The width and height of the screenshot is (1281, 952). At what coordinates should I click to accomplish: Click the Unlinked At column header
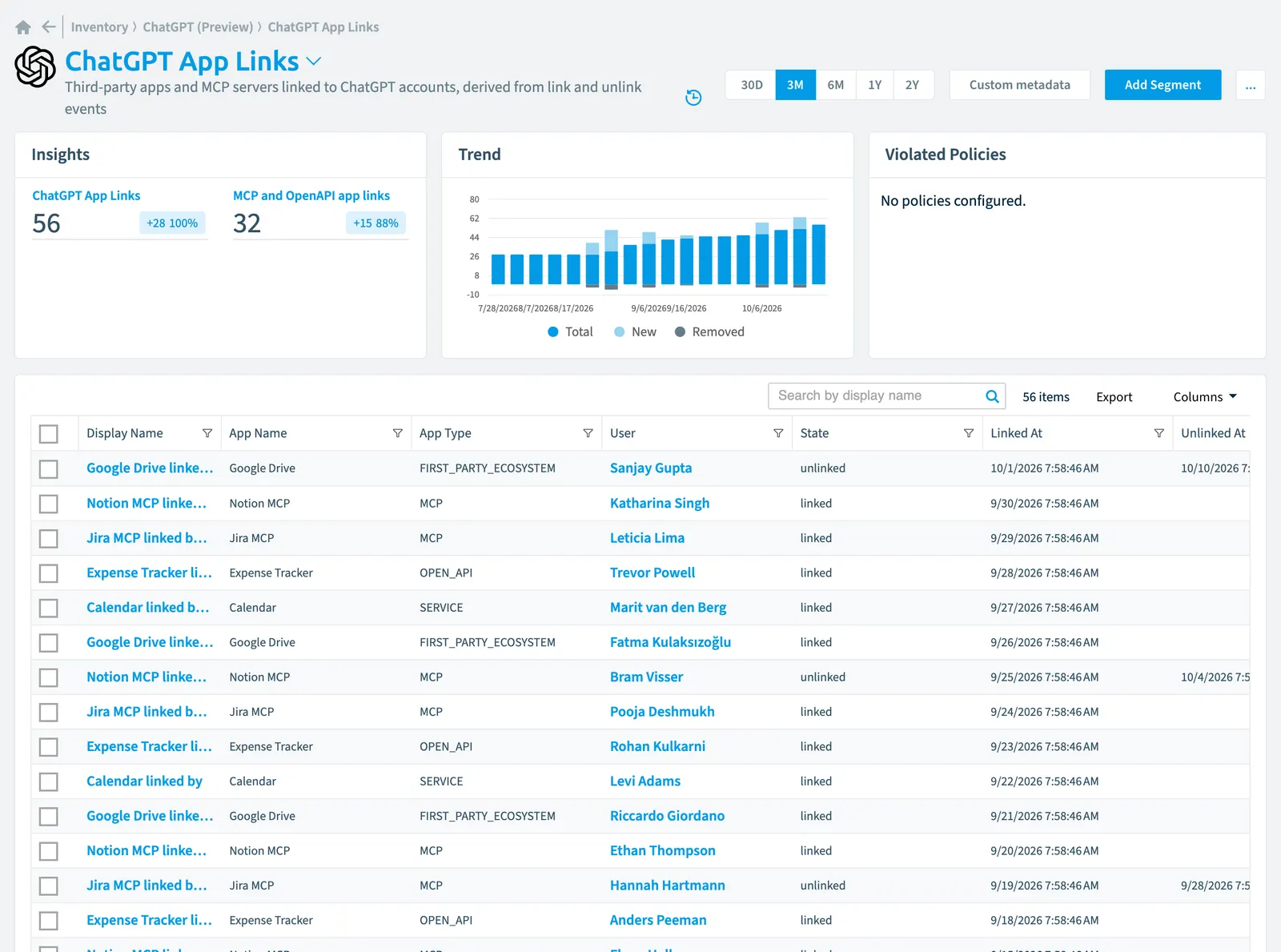(1212, 433)
